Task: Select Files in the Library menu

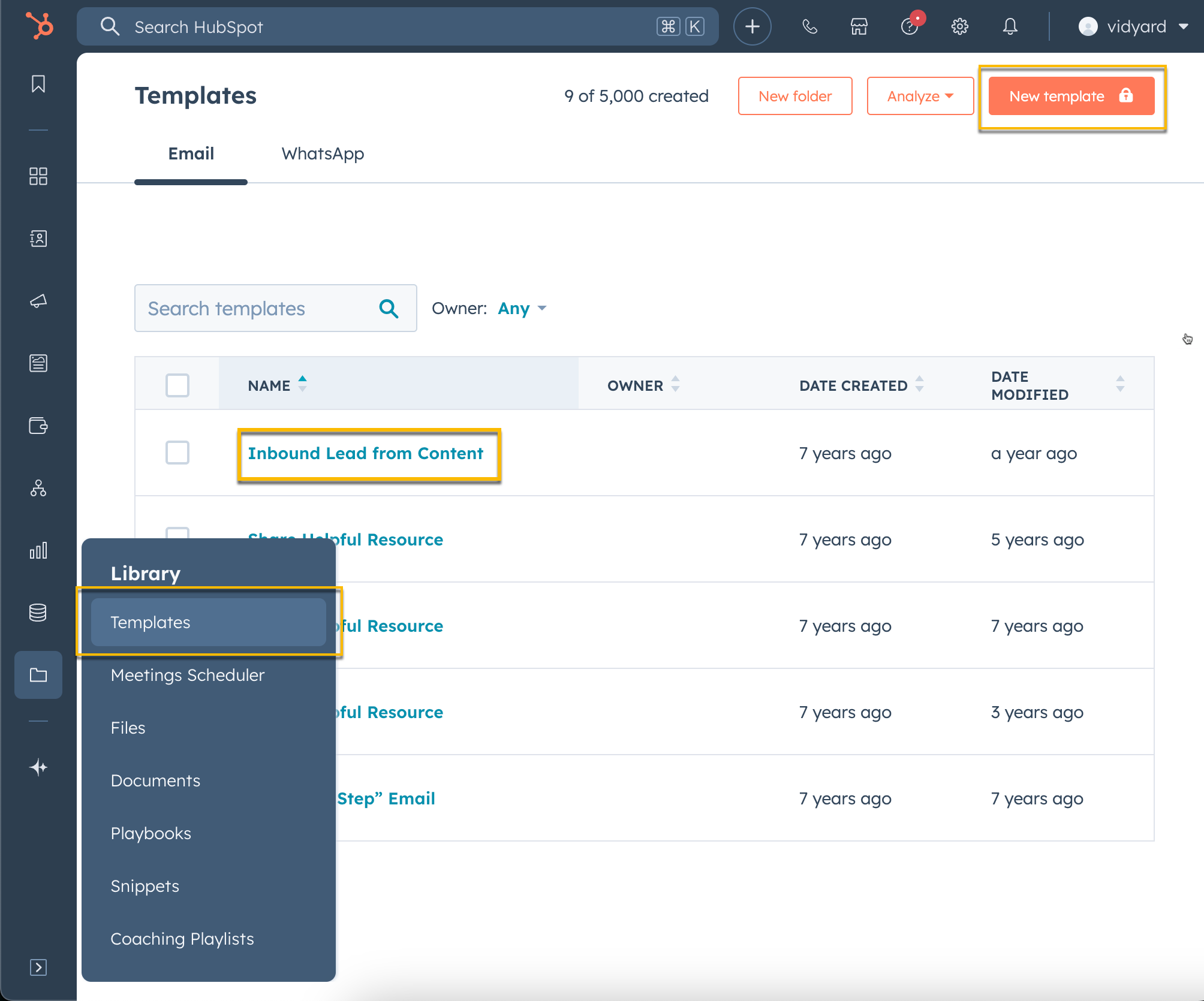Action: click(x=128, y=728)
